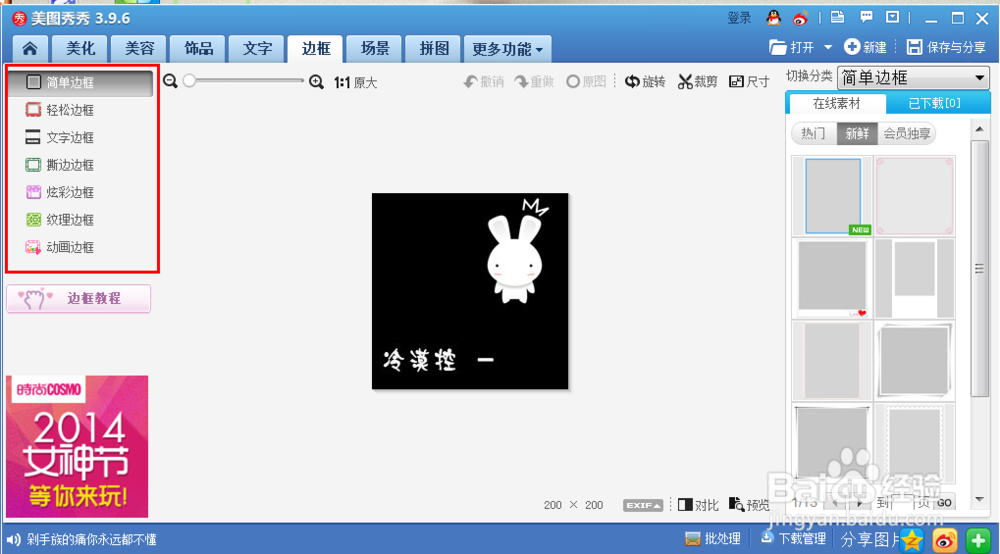Switch to the 已下载[0] tab
1000x554 pixels.
[x=934, y=103]
